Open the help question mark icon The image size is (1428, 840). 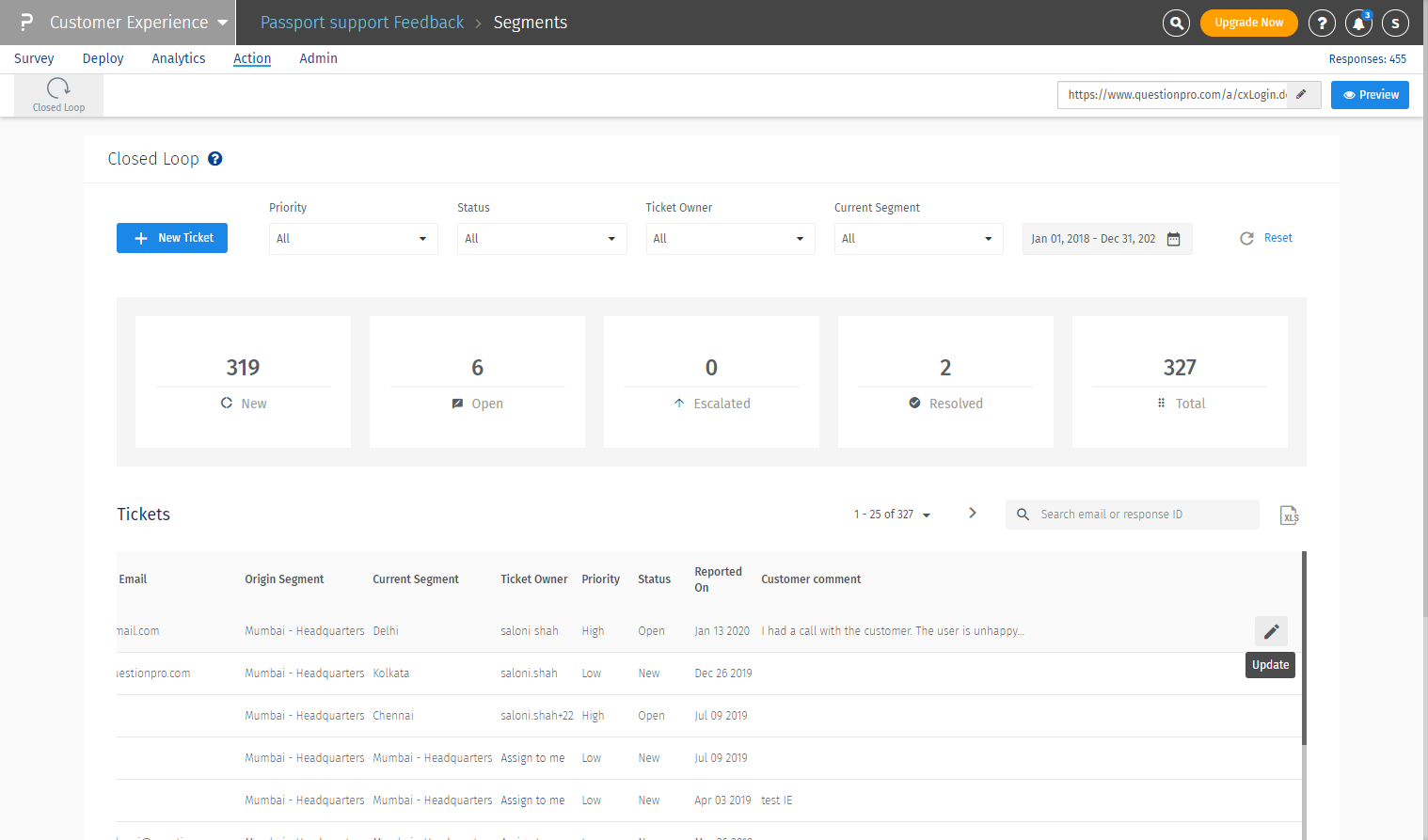(1322, 23)
